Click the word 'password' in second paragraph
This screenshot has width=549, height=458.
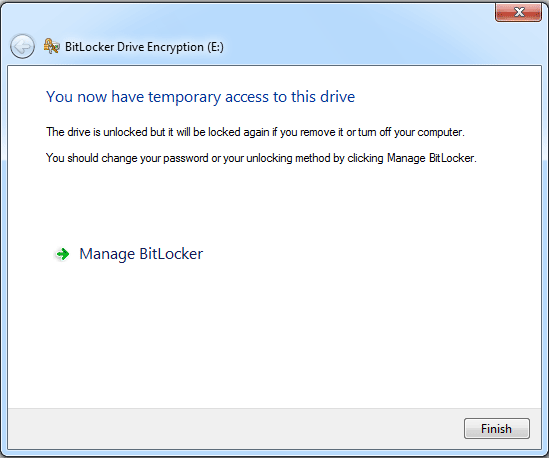pyautogui.click(x=186, y=159)
